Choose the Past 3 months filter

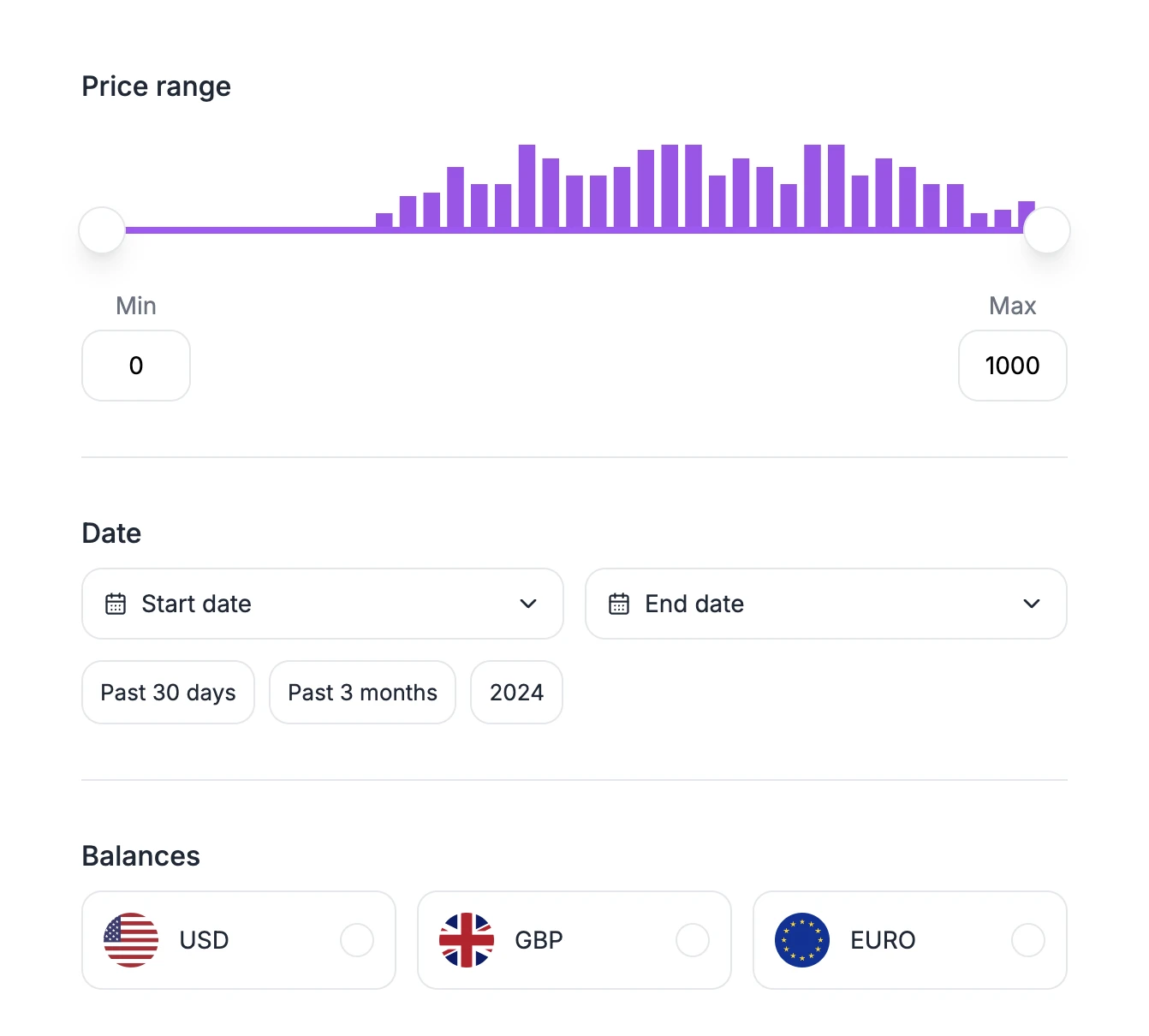tap(362, 692)
